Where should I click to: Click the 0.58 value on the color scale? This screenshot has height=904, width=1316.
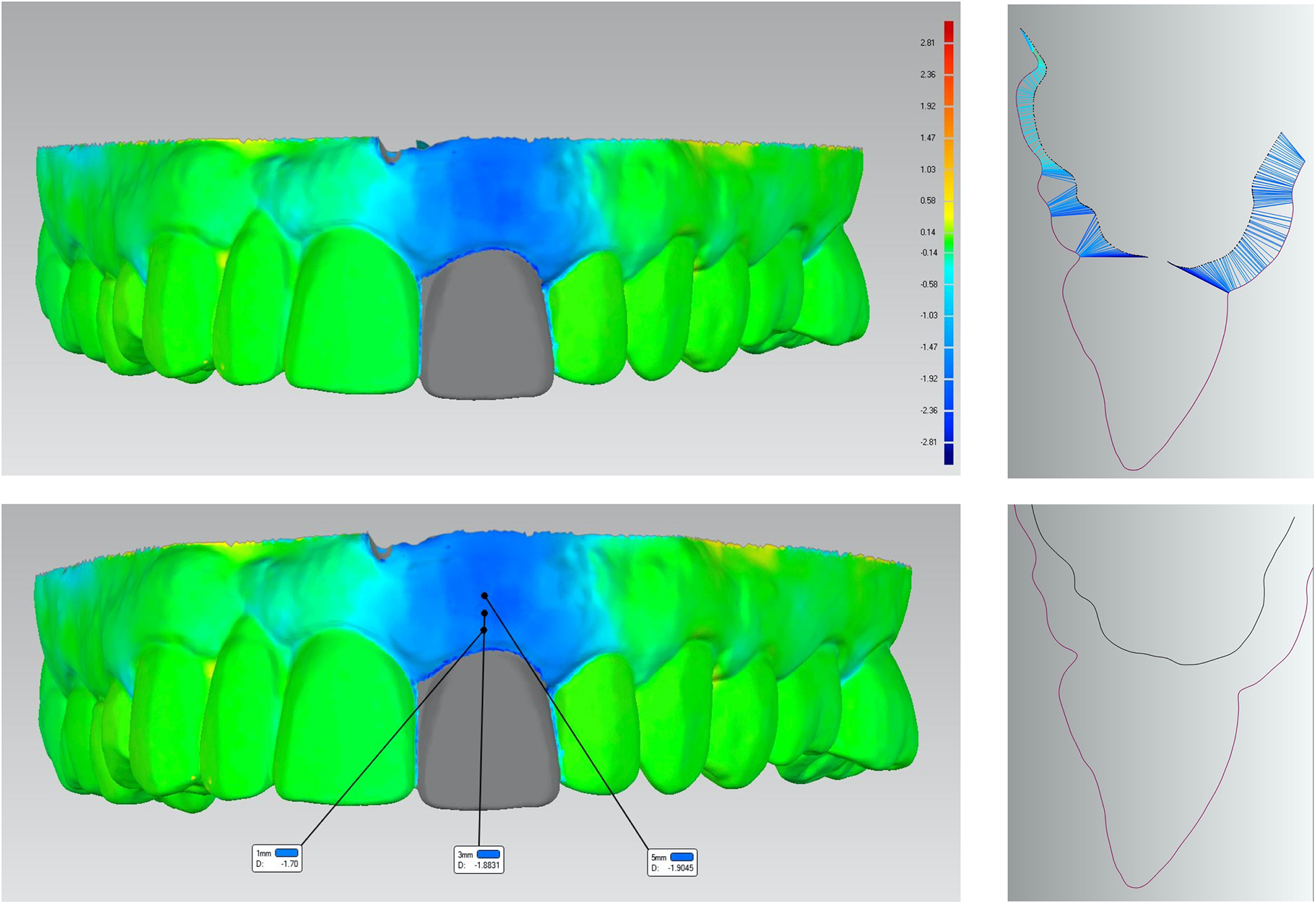coord(928,201)
